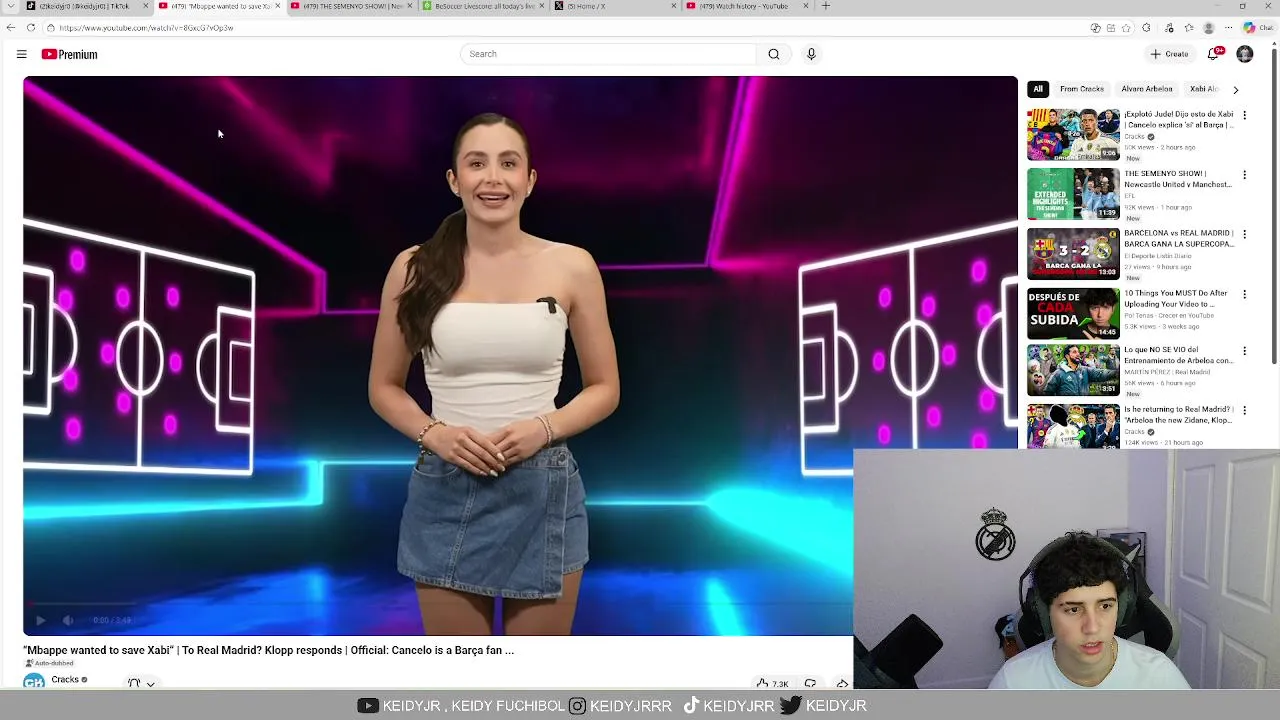Open a new browser tab
The height and width of the screenshot is (720, 1280).
click(826, 6)
